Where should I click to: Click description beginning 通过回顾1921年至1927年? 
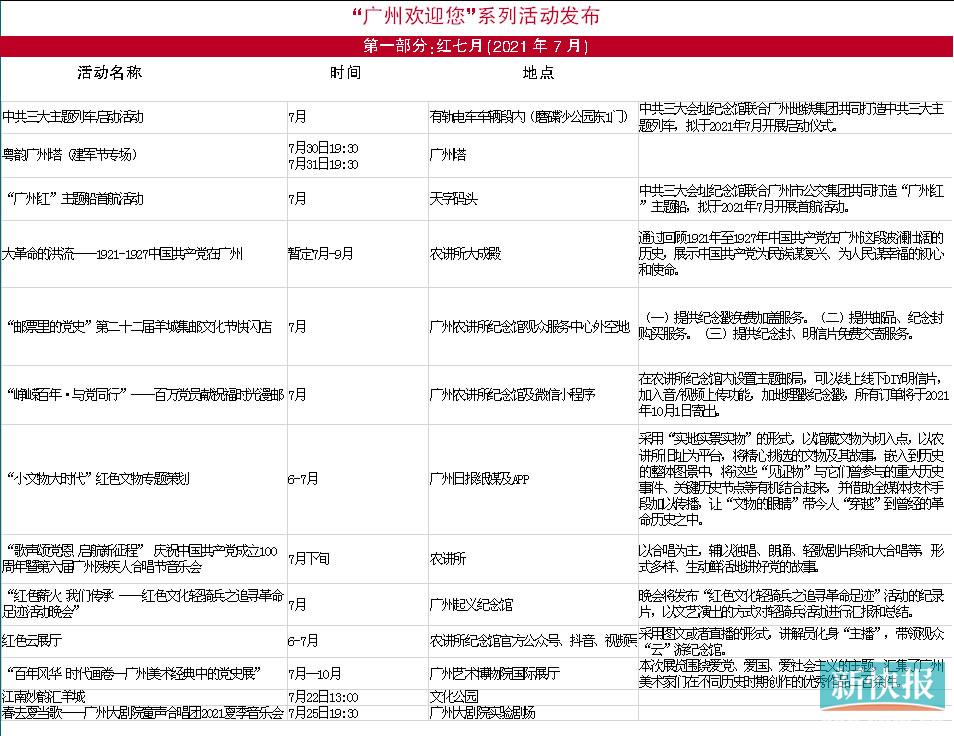click(792, 254)
